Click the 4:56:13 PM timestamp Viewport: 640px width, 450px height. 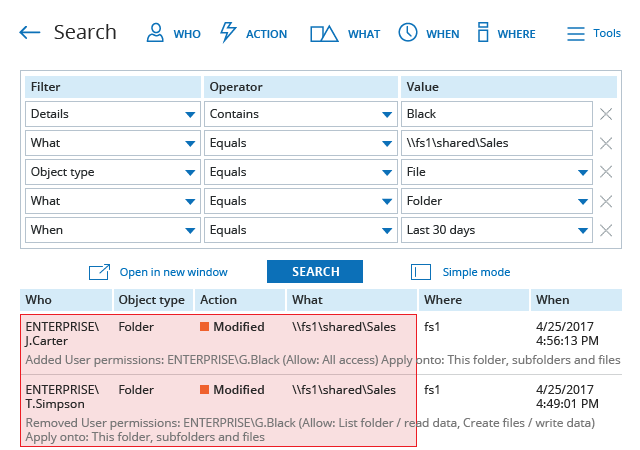(x=567, y=341)
